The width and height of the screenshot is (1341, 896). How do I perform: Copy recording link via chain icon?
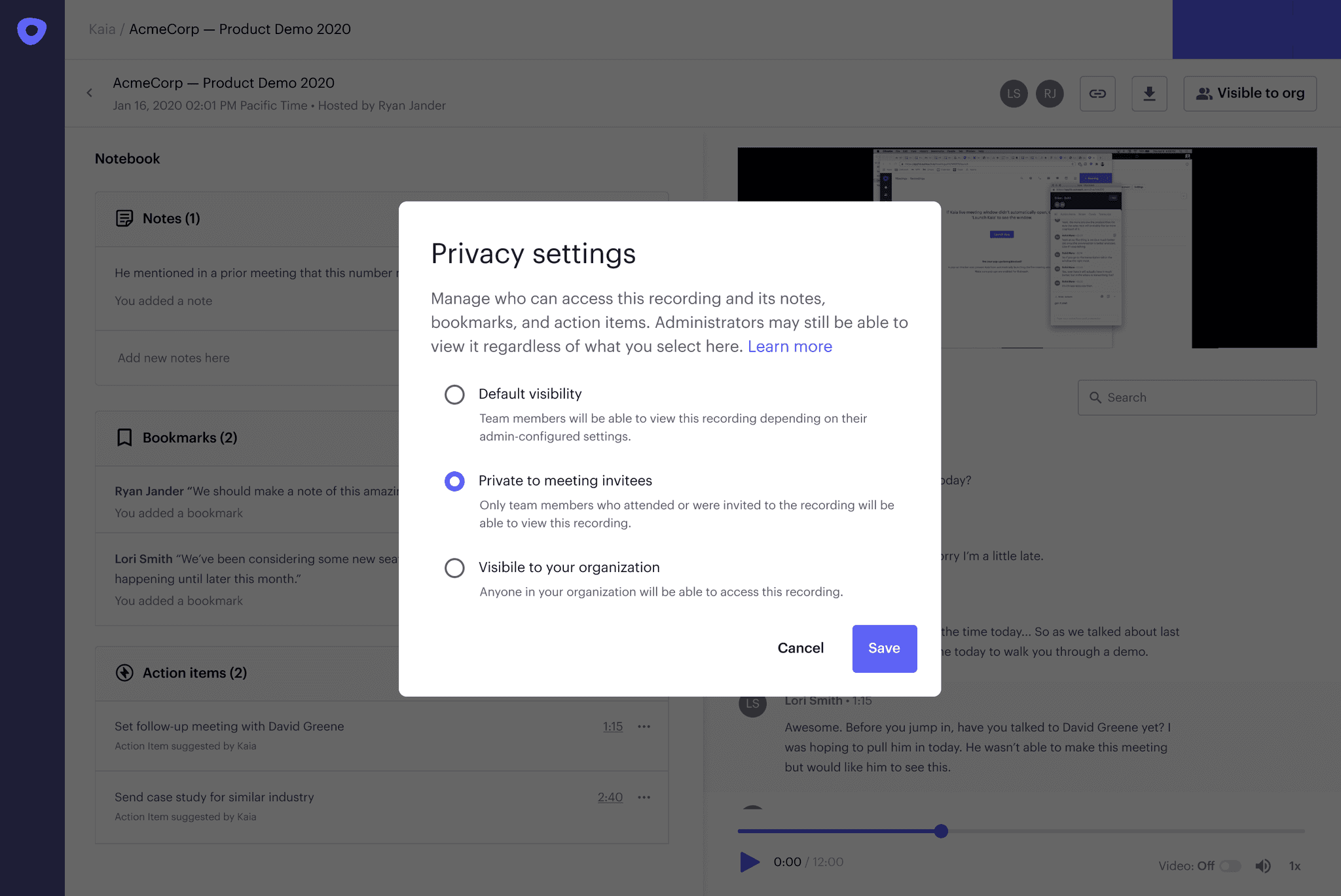click(x=1097, y=94)
